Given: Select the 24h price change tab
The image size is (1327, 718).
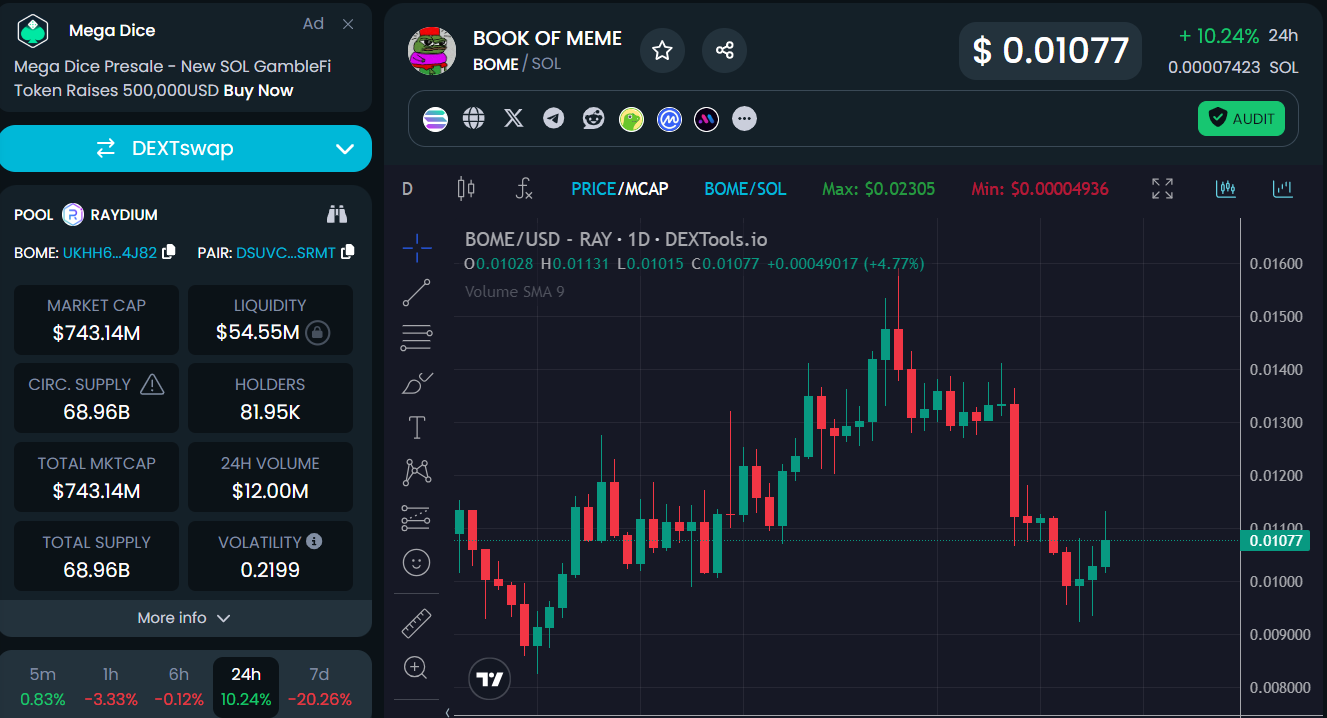Looking at the screenshot, I should click(x=246, y=687).
